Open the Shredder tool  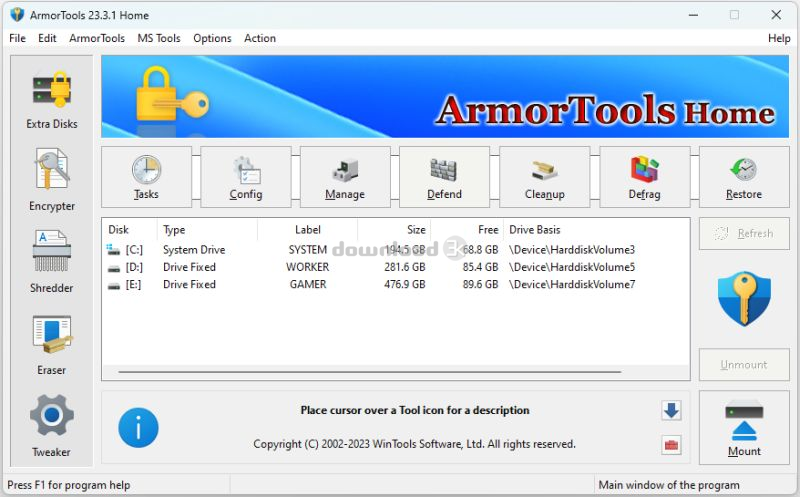(52, 261)
